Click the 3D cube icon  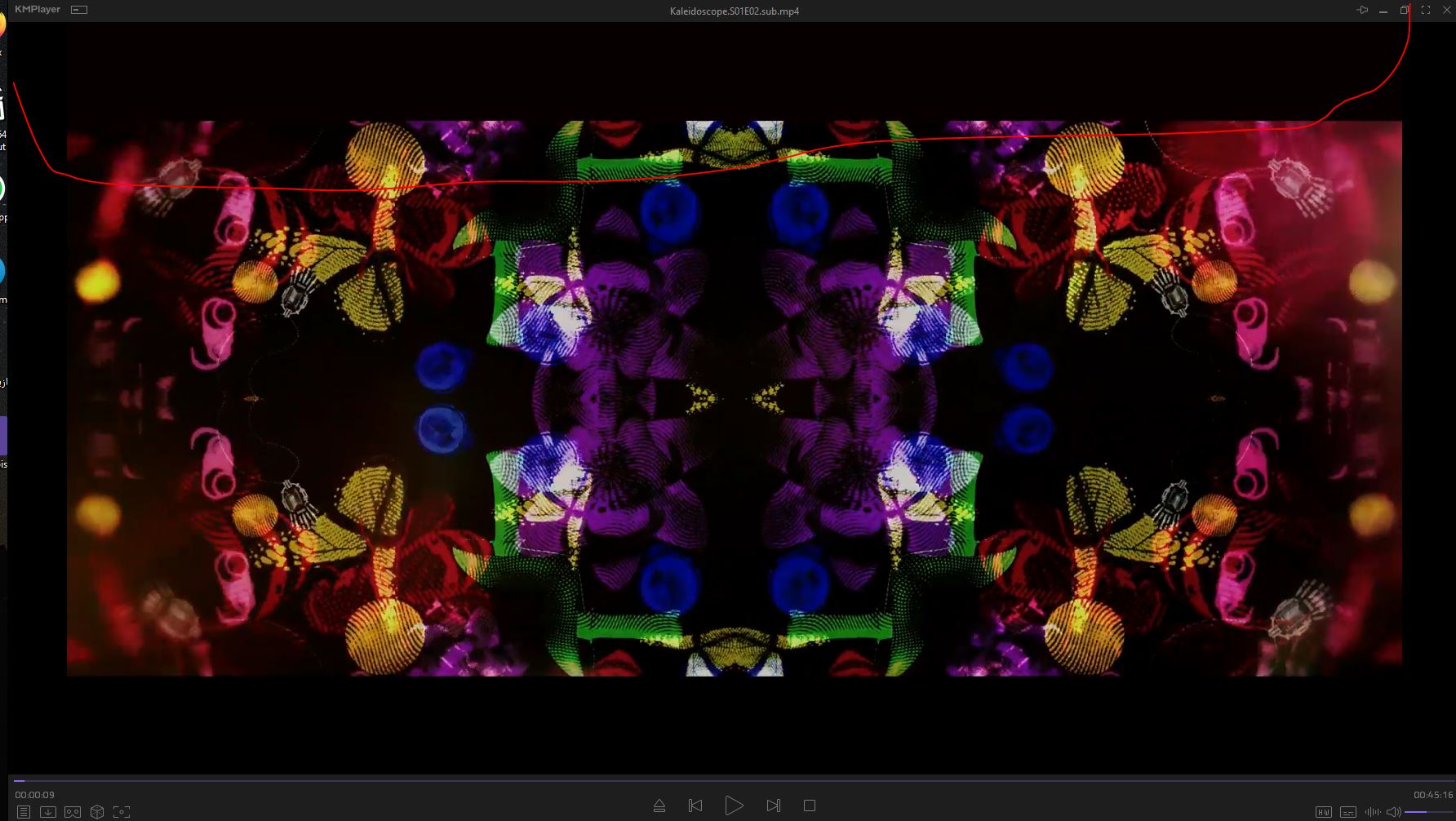click(97, 811)
